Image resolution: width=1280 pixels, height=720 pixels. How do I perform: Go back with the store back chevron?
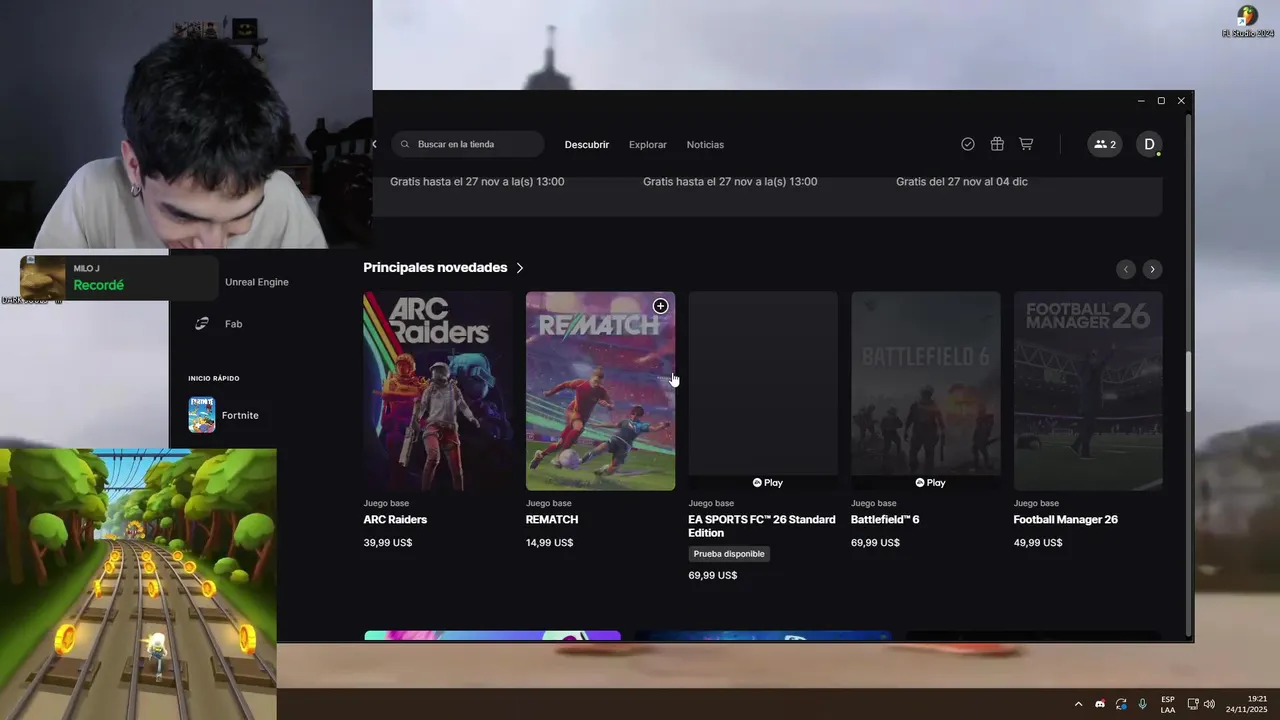pos(375,144)
